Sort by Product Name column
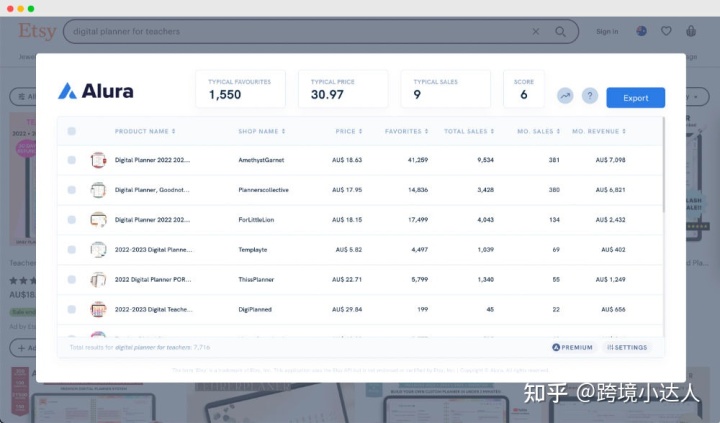 145,131
